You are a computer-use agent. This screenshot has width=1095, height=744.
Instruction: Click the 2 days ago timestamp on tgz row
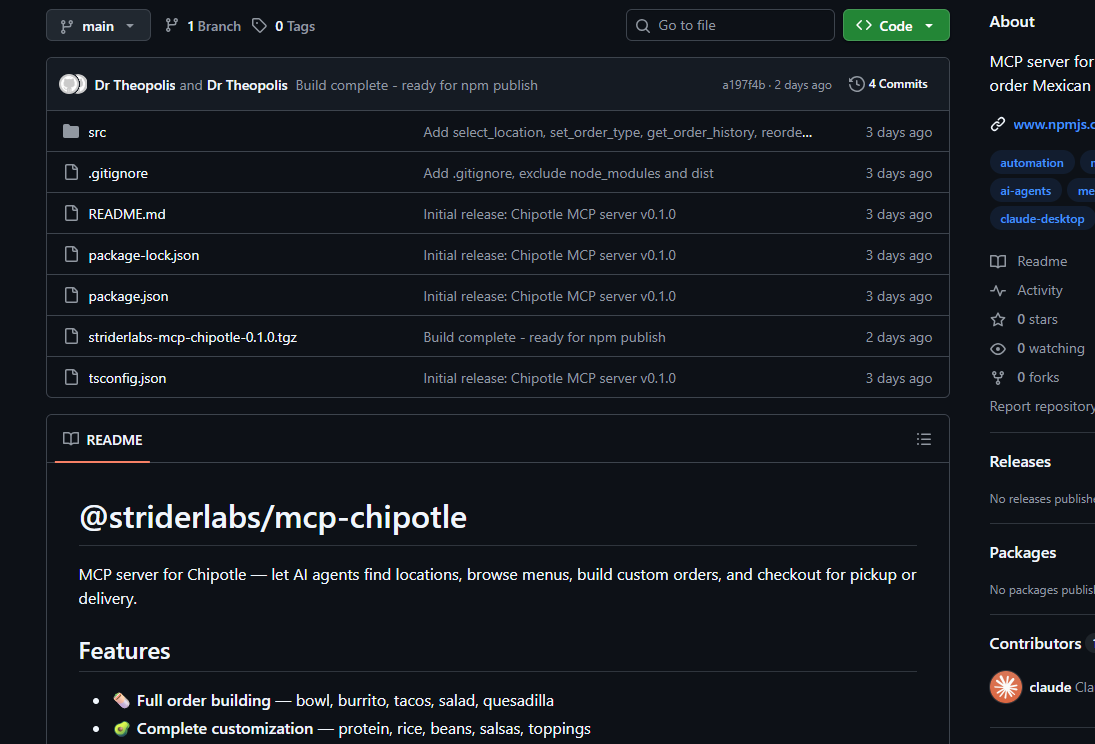pos(899,337)
